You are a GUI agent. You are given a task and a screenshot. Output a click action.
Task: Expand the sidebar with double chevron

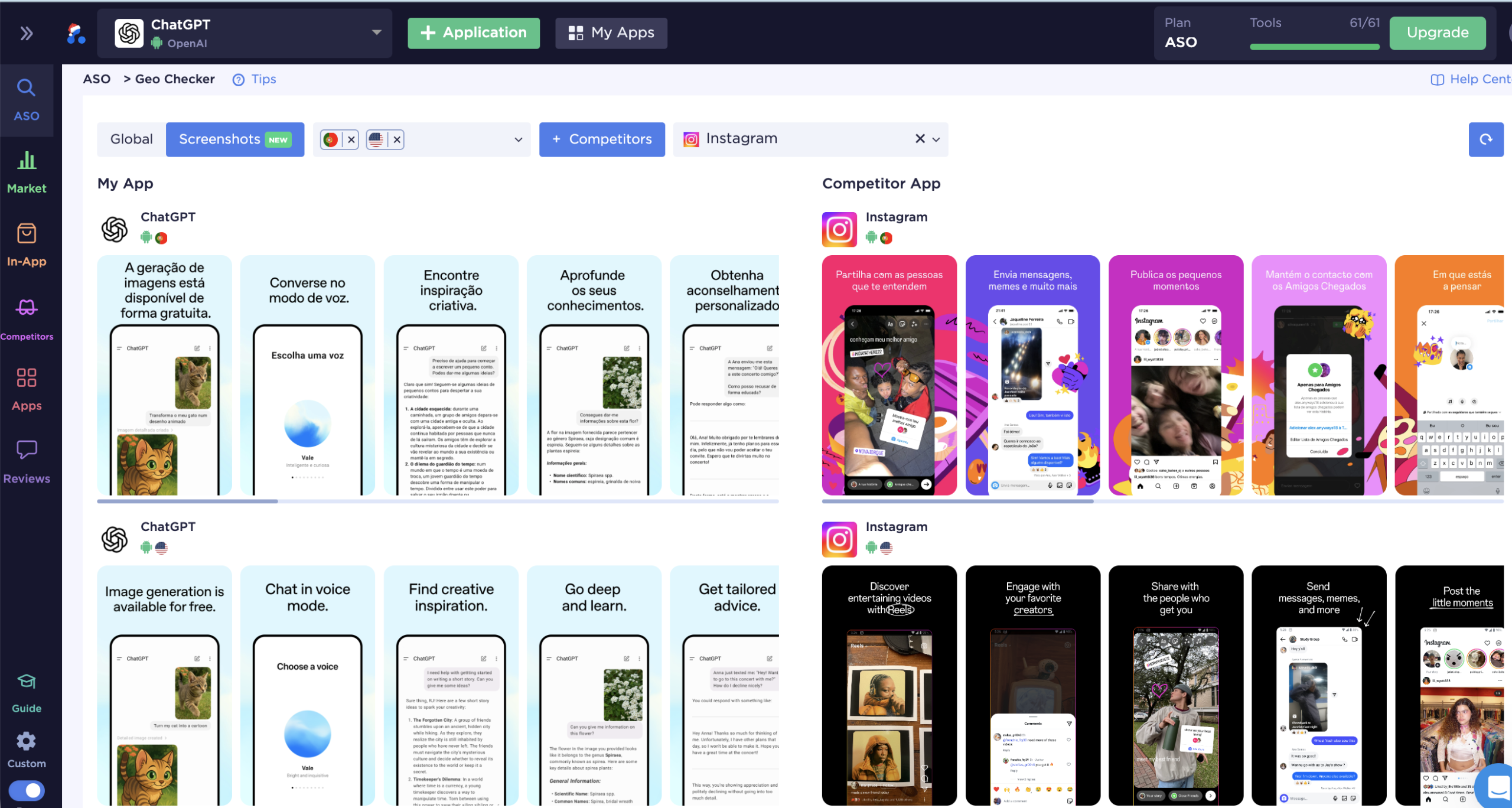click(x=26, y=33)
